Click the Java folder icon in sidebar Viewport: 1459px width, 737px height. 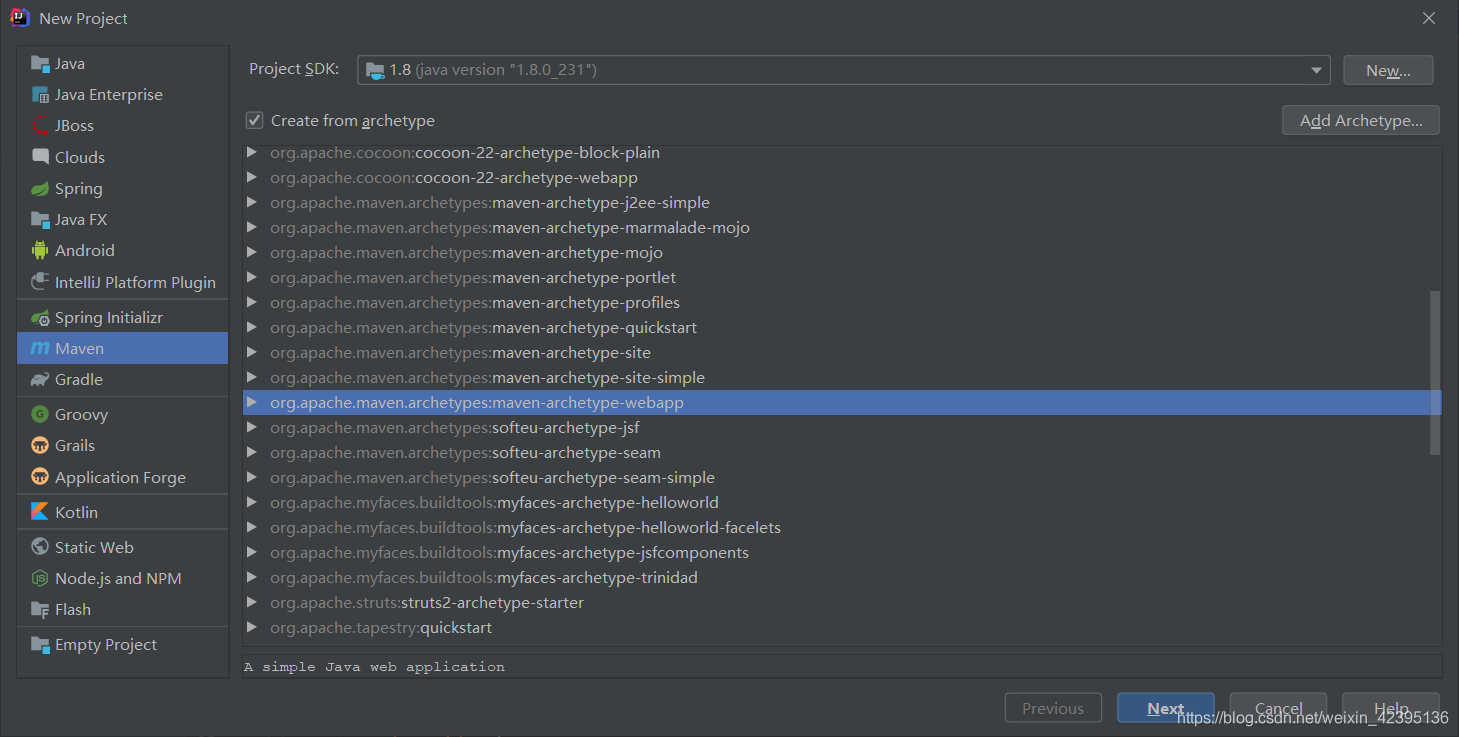click(x=40, y=64)
